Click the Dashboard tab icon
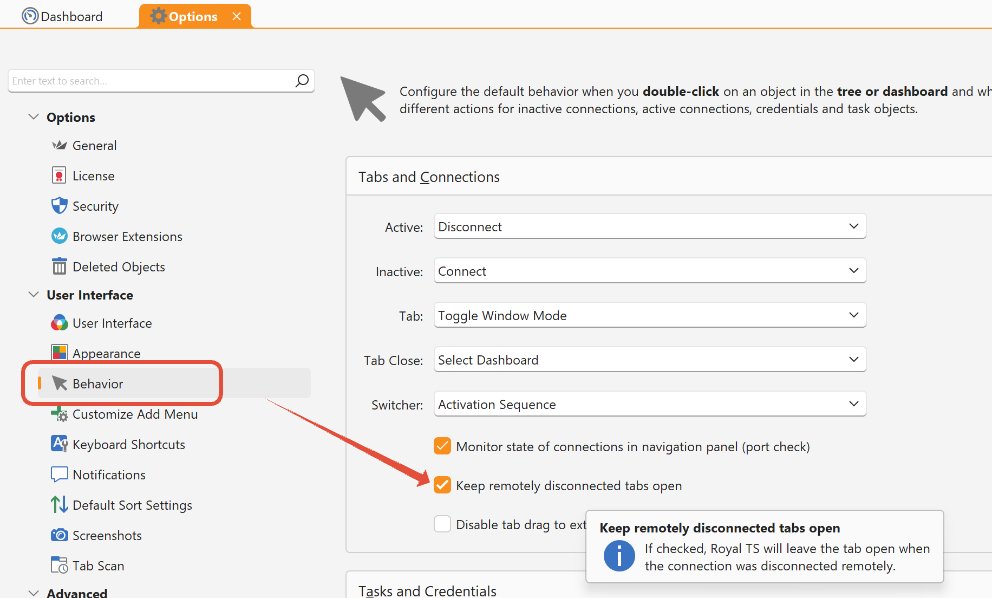This screenshot has width=992, height=598. coord(30,16)
